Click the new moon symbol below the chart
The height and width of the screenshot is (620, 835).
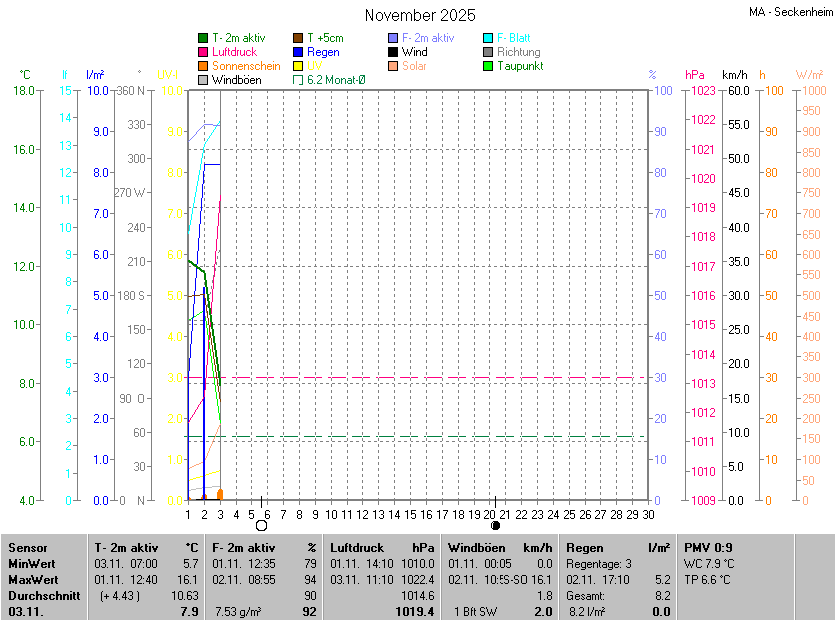point(496,525)
